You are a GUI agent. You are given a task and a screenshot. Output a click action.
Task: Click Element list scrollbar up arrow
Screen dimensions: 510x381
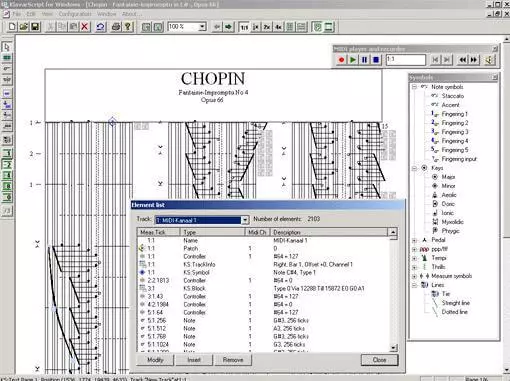click(393, 232)
